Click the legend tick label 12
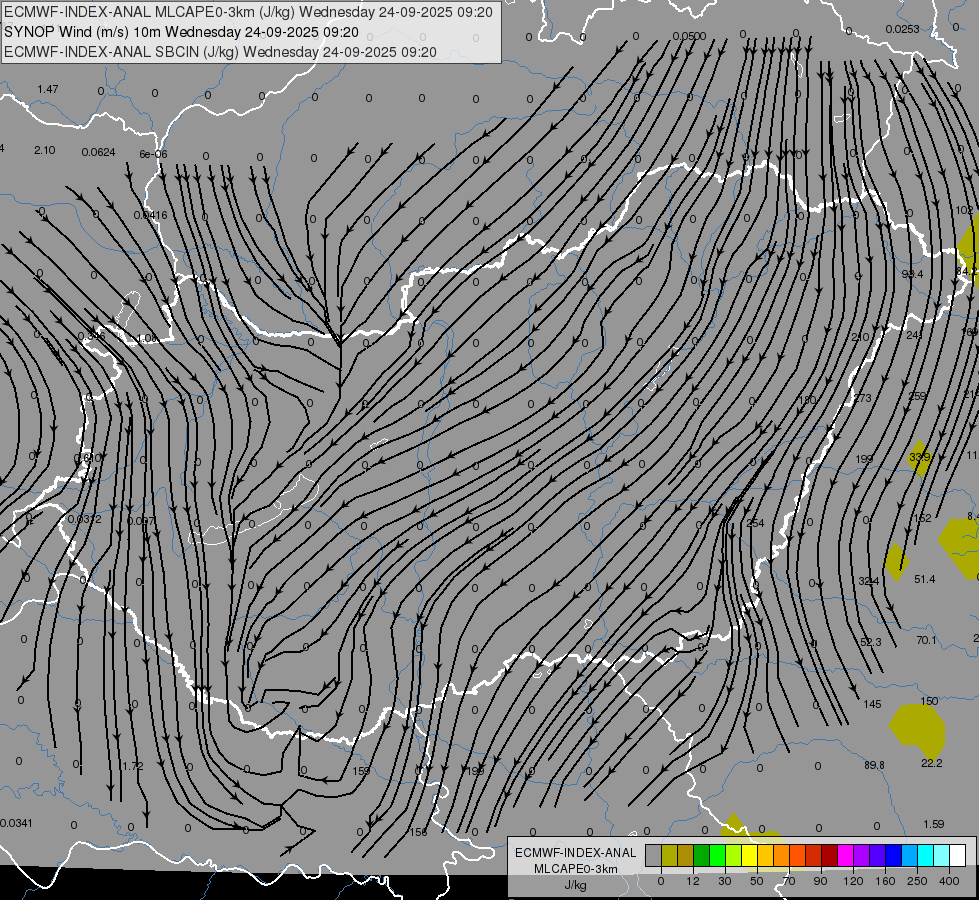The height and width of the screenshot is (900, 979). [x=693, y=881]
